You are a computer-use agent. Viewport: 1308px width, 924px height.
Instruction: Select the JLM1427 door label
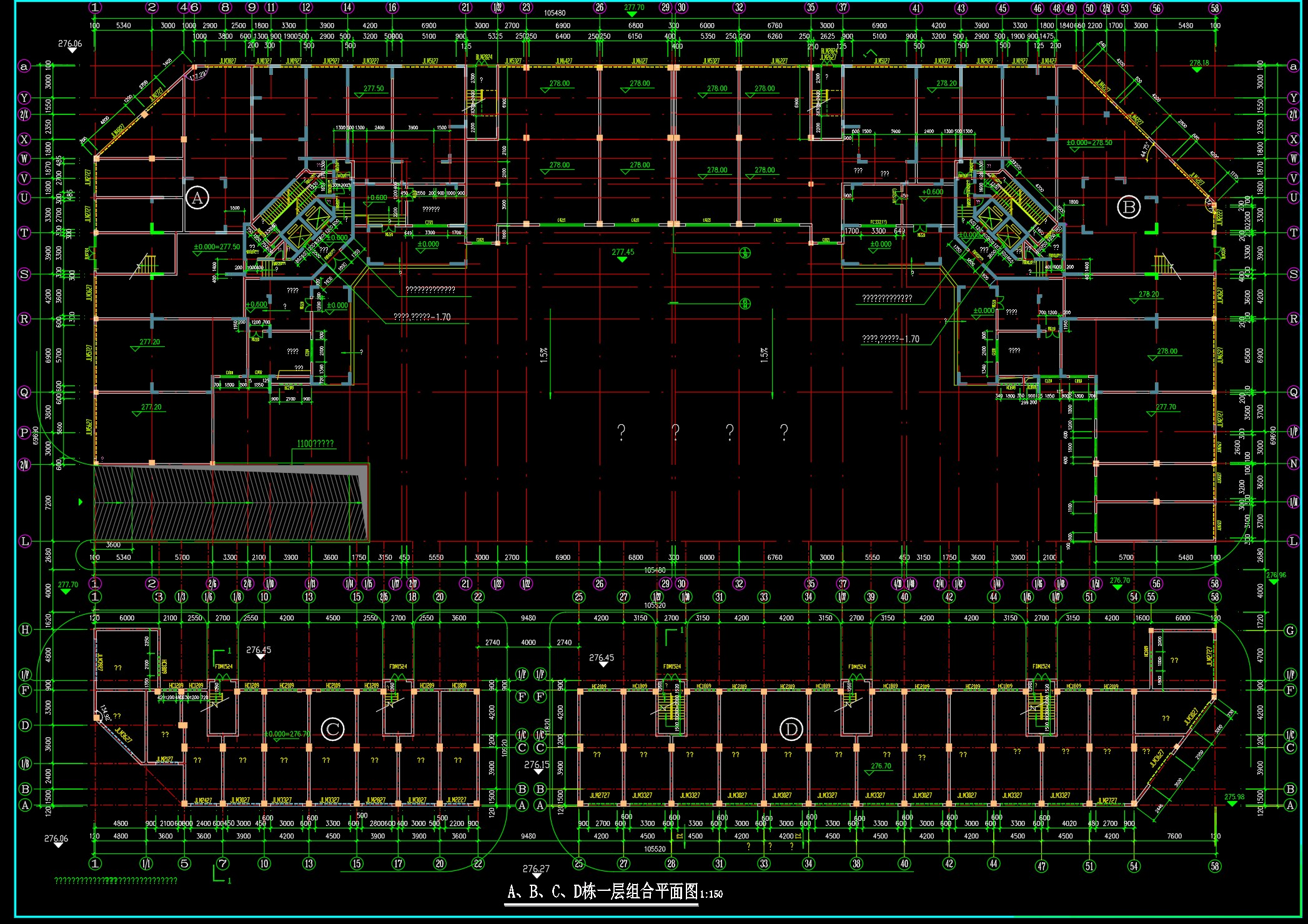tap(1049, 61)
